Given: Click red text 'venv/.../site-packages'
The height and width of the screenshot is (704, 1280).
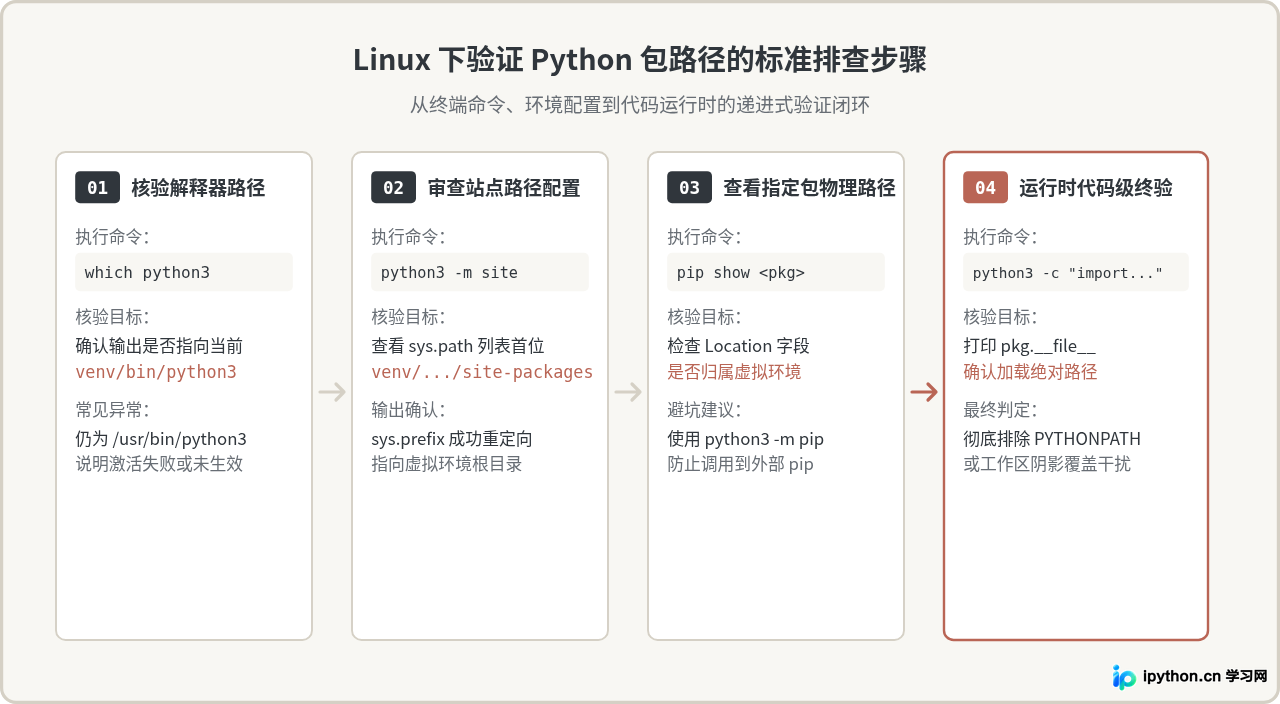Looking at the screenshot, I should [x=482, y=372].
